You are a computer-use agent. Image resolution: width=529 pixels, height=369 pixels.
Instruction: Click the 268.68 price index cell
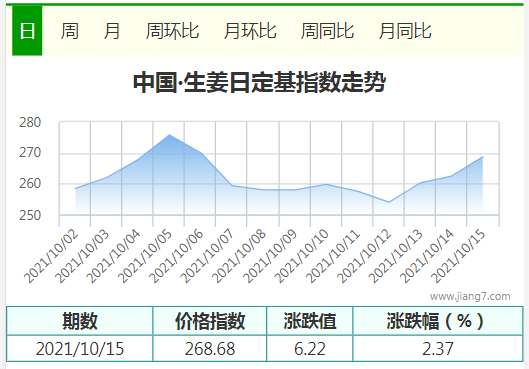pyautogui.click(x=210, y=349)
